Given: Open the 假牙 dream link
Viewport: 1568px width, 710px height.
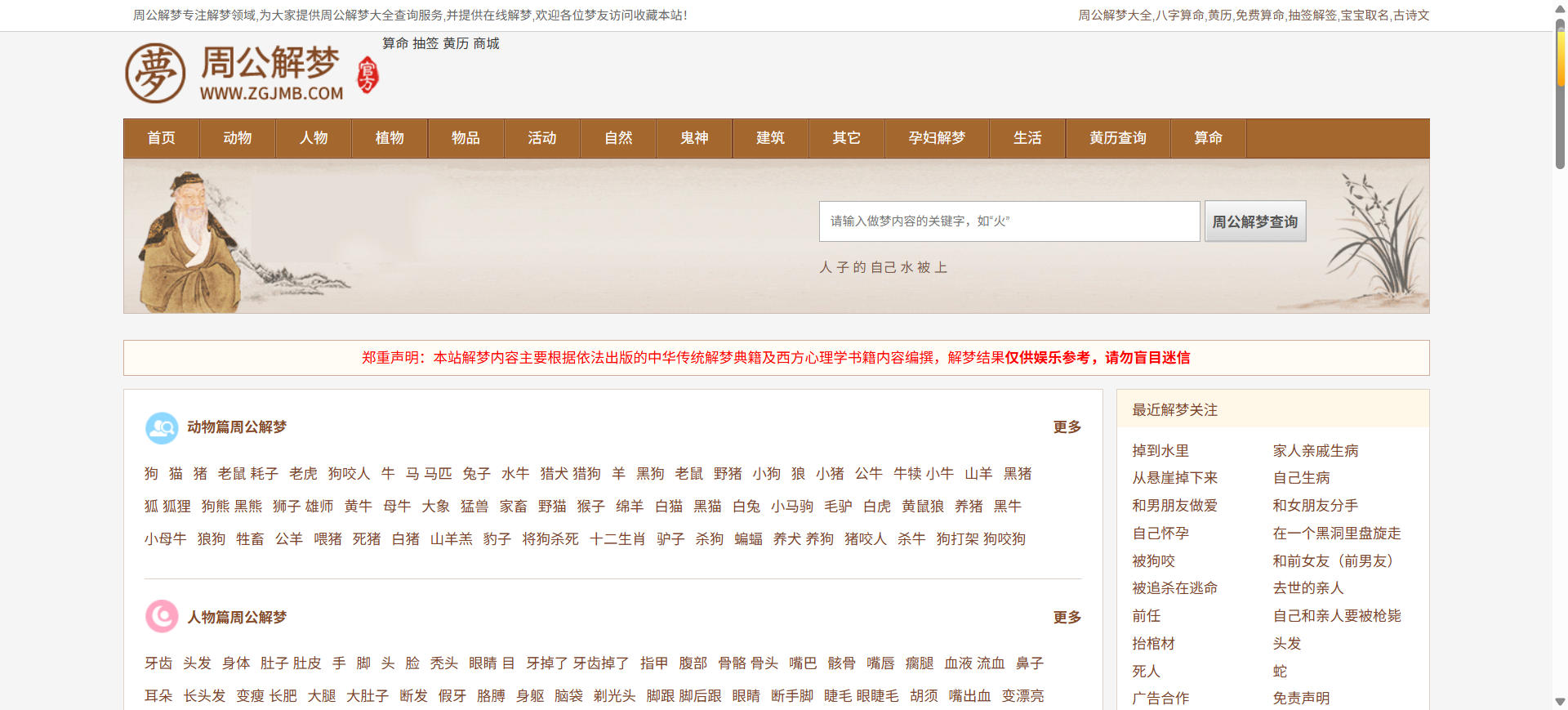Looking at the screenshot, I should click(452, 696).
